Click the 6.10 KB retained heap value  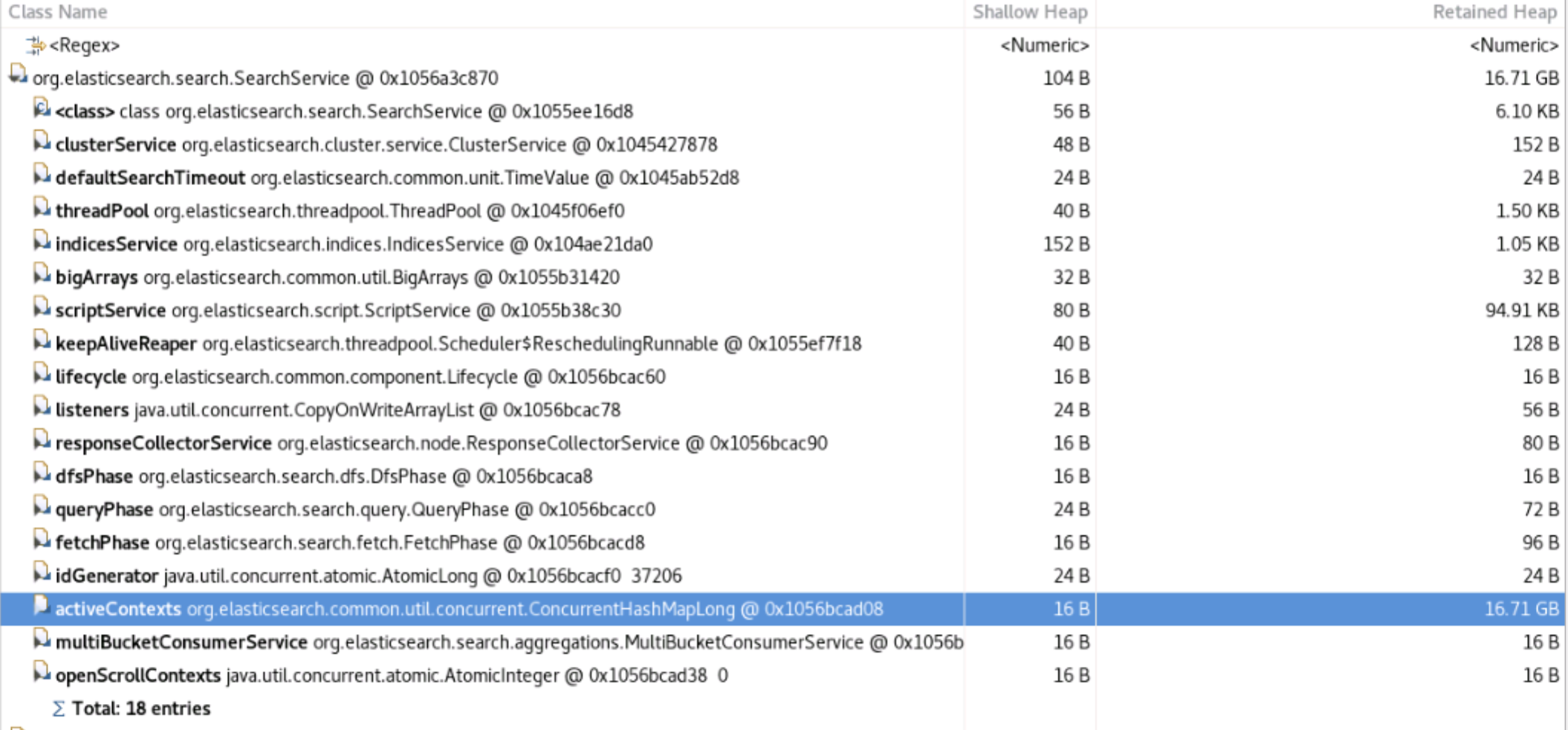(x=1526, y=112)
